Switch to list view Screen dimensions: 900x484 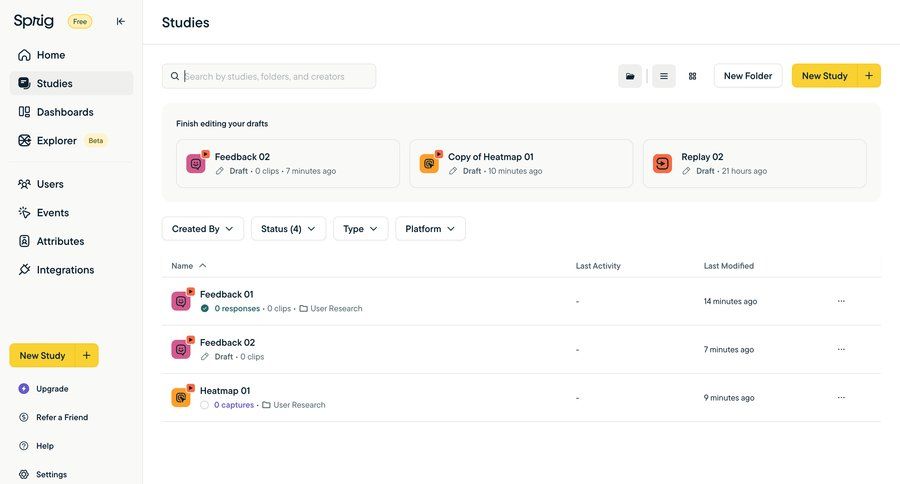664,76
